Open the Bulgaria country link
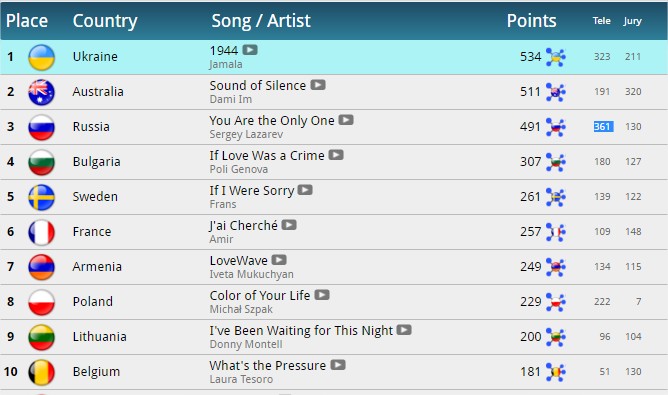Screen dimensions: 668x395 pos(96,162)
